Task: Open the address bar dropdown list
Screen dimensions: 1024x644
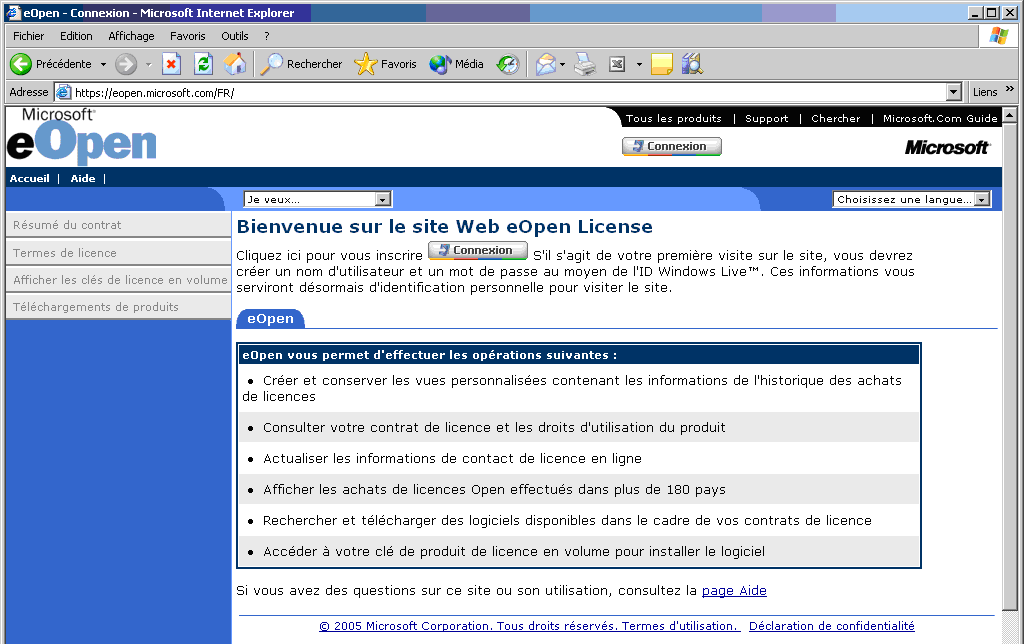Action: click(x=954, y=92)
